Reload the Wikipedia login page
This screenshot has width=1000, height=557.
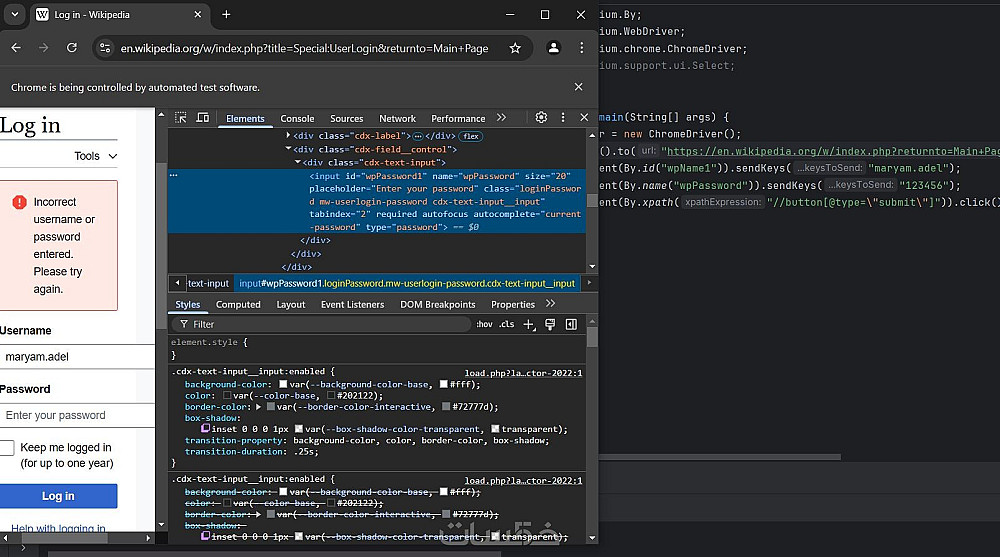pyautogui.click(x=72, y=48)
